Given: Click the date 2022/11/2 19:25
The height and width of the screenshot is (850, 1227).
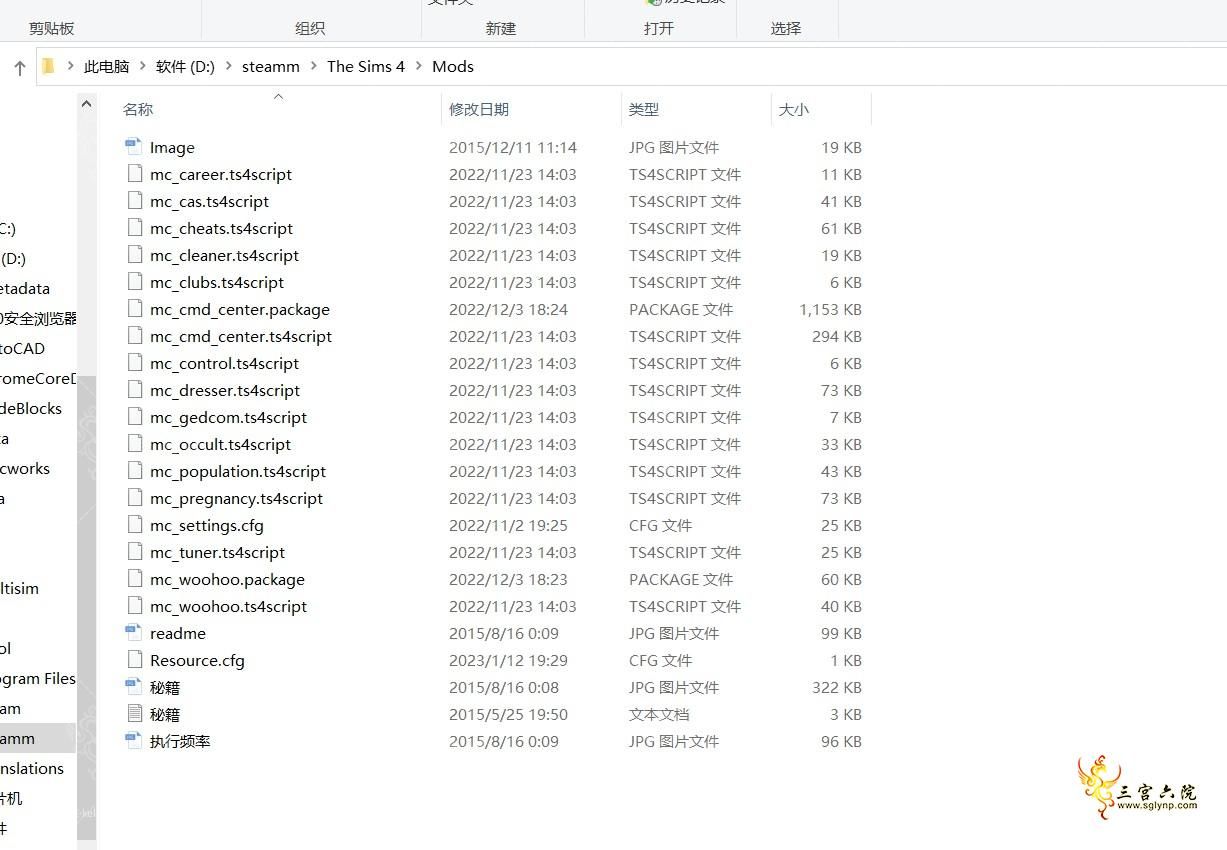Looking at the screenshot, I should point(508,525).
